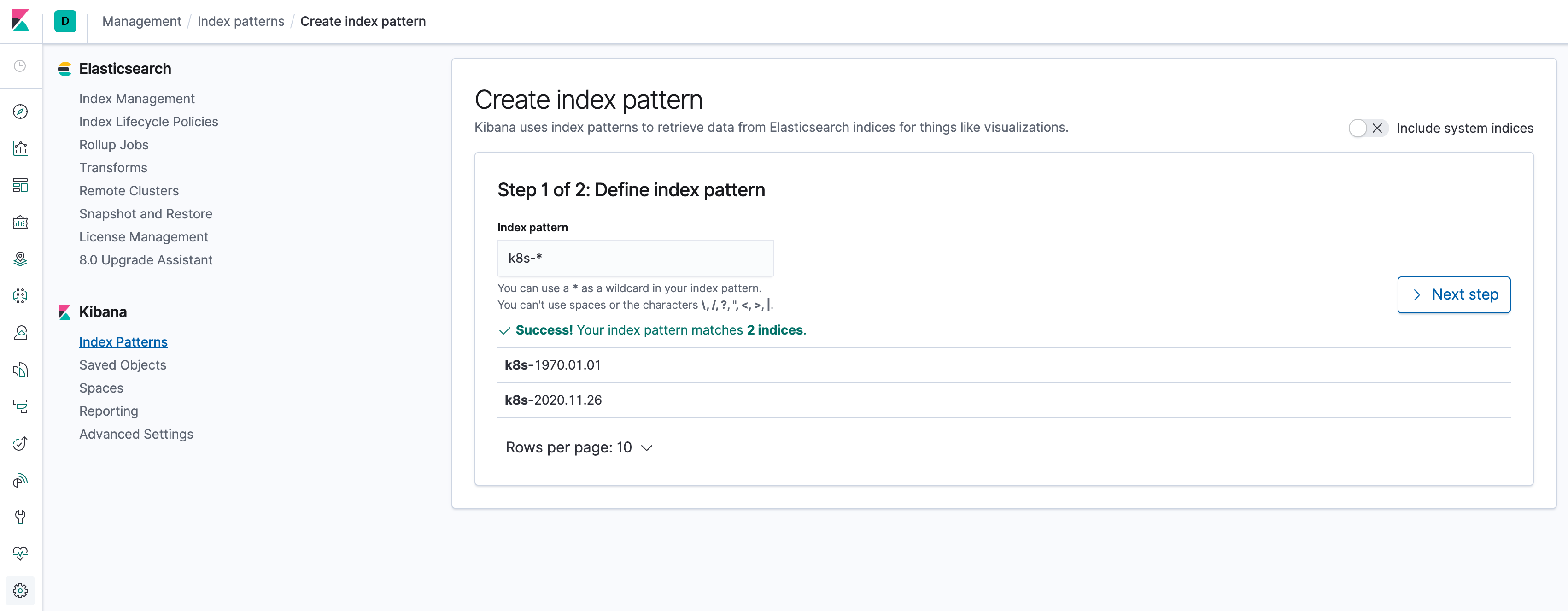Toggle Include system indices switch

click(x=1369, y=128)
